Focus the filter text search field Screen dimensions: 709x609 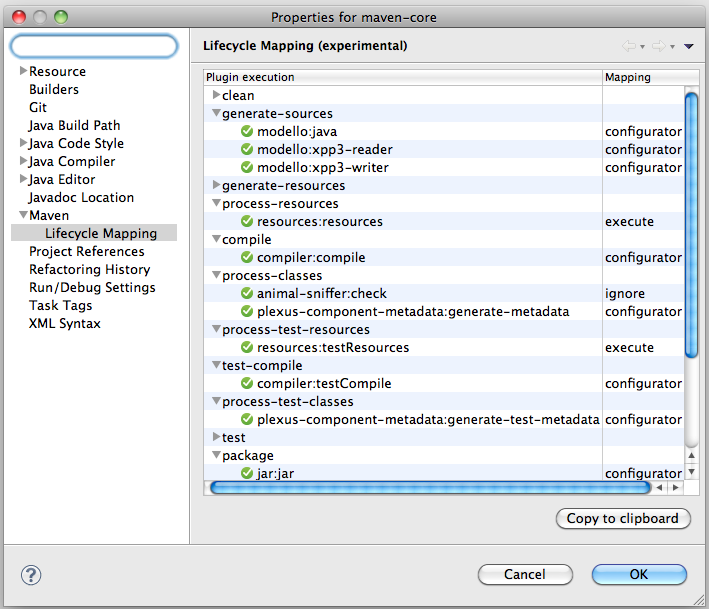94,46
